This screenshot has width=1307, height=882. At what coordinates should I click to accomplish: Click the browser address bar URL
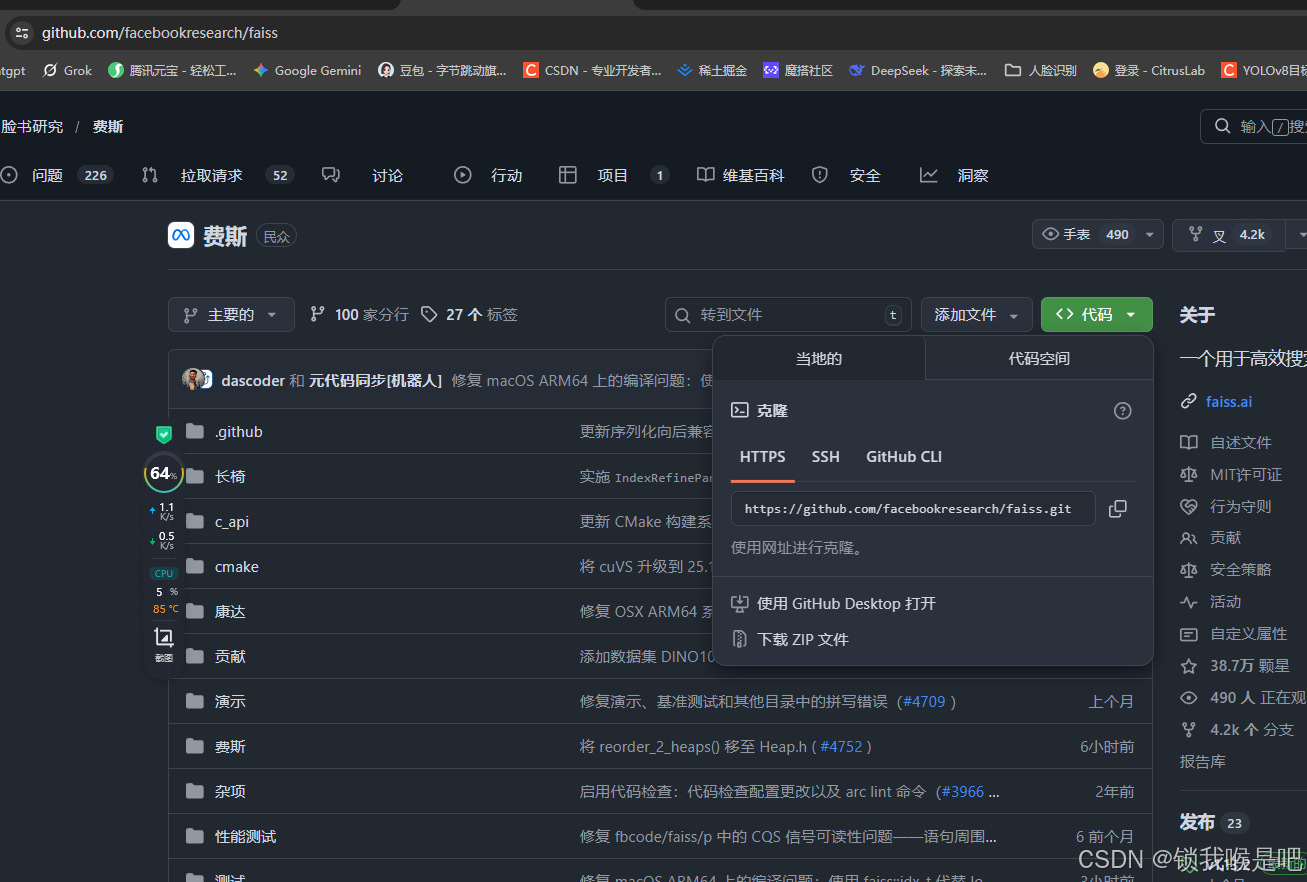(x=160, y=33)
